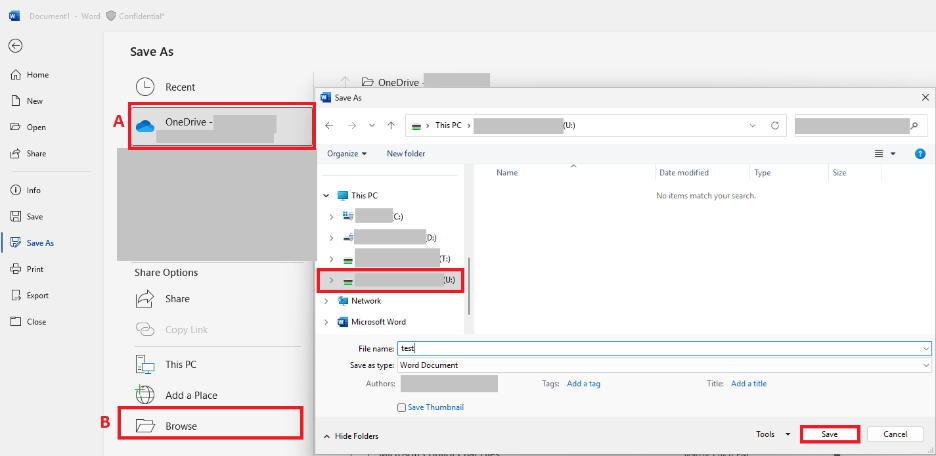Expand the C: drive node
This screenshot has width=936, height=456.
[331, 217]
